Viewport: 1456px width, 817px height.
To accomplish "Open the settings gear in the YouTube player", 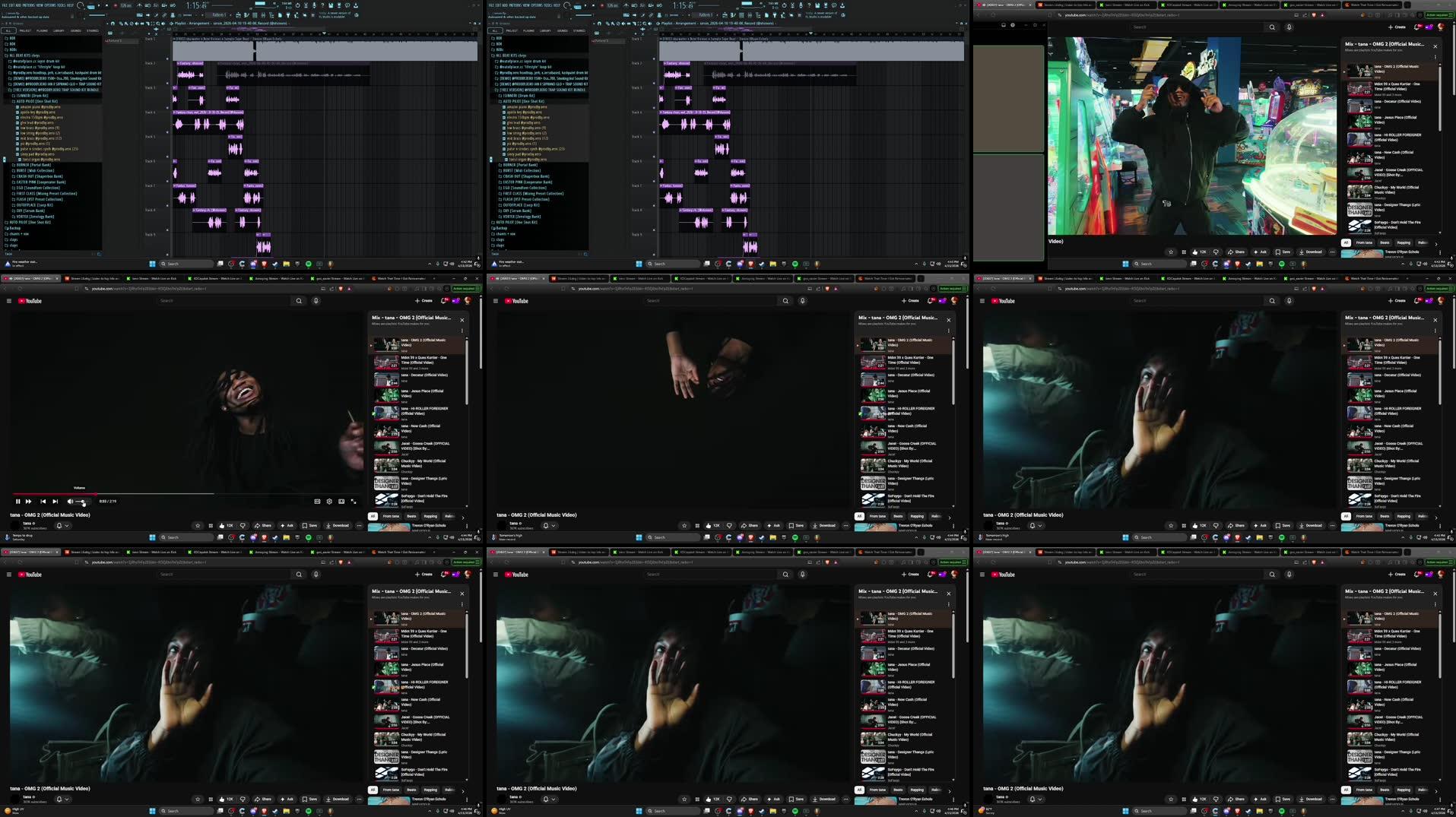I will tap(329, 502).
